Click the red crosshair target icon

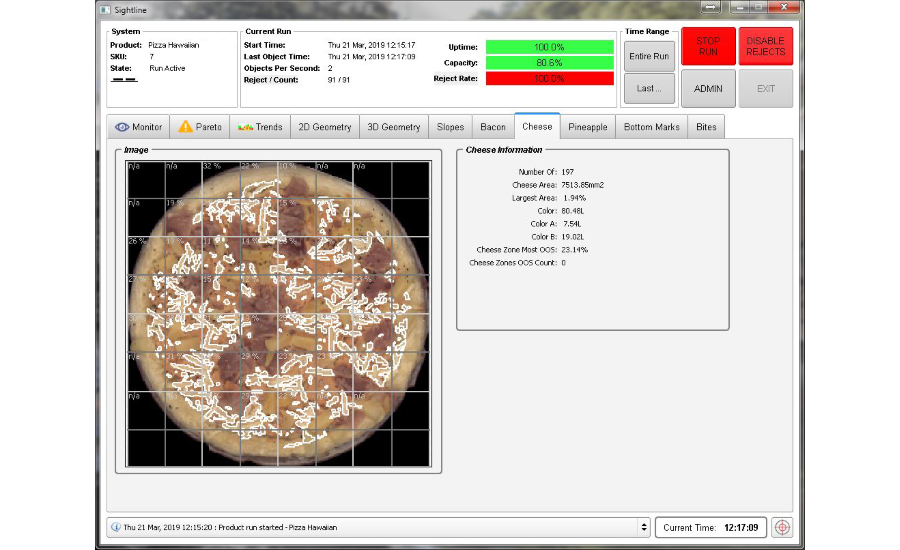(782, 527)
